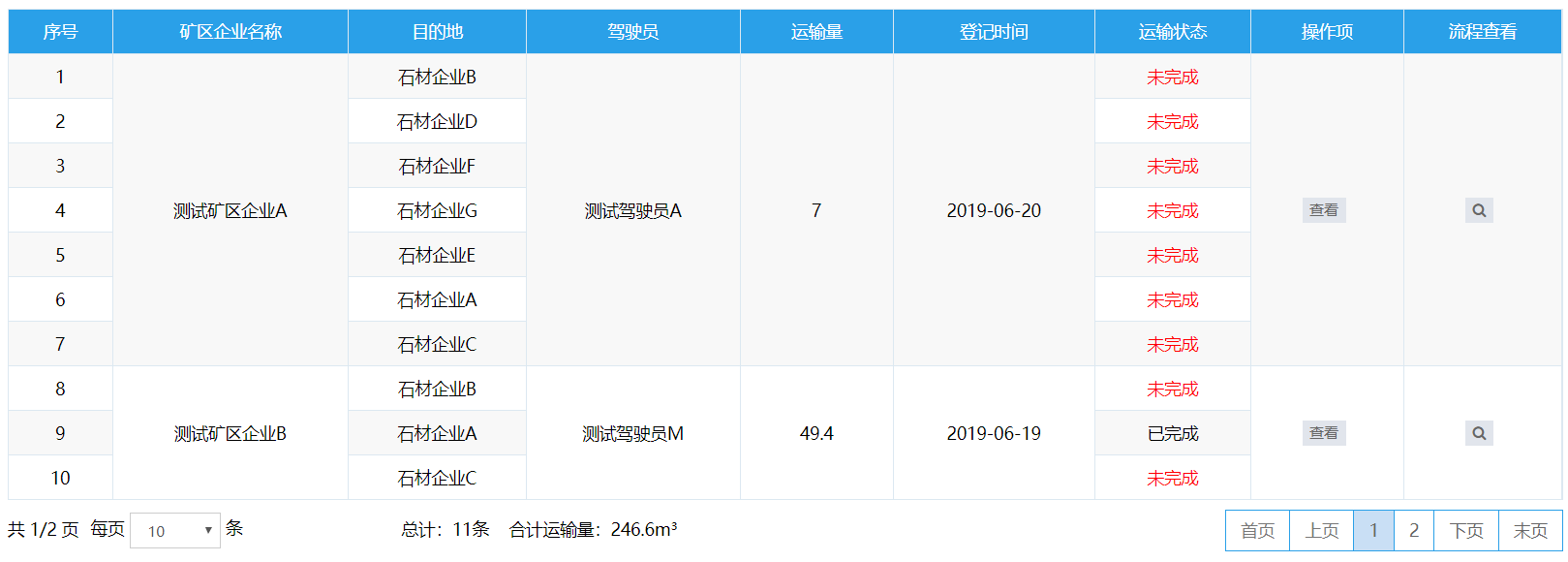Screen dimensions: 1568x562
Task: Click the 运输状态 column header
Action: [x=1172, y=31]
